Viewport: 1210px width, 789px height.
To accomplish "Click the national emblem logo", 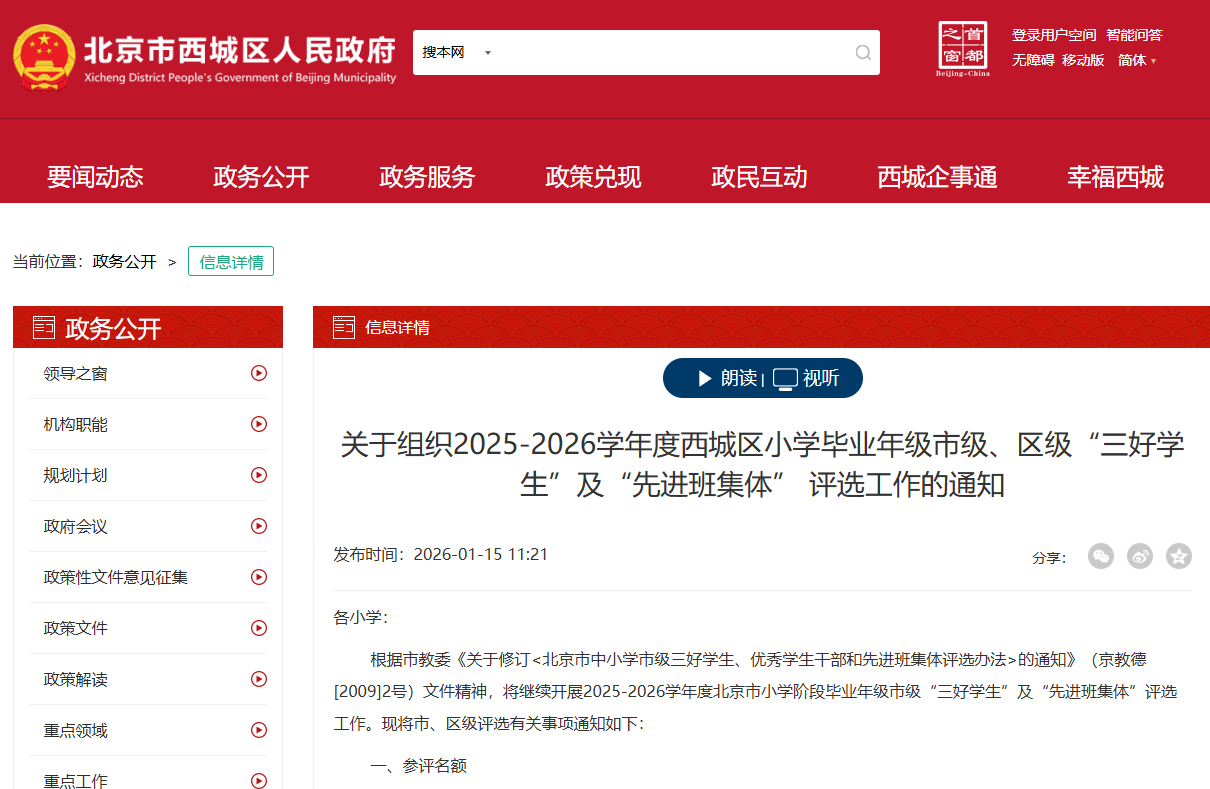I will point(43,57).
